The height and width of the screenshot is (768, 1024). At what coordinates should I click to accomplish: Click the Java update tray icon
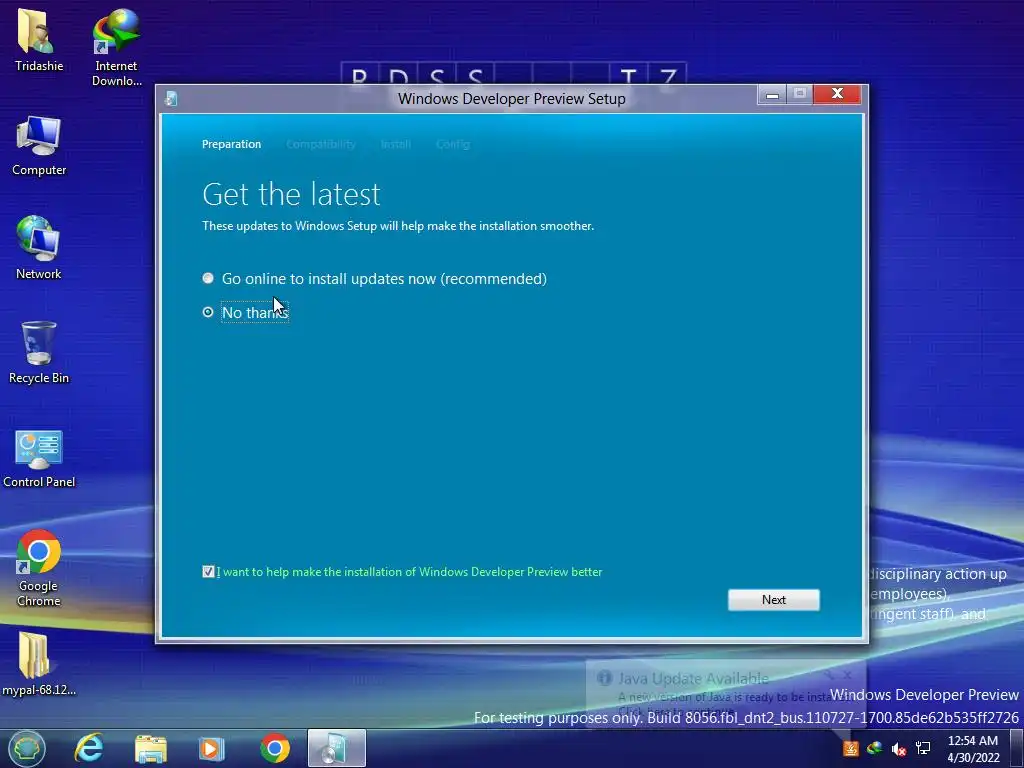pyautogui.click(x=850, y=748)
